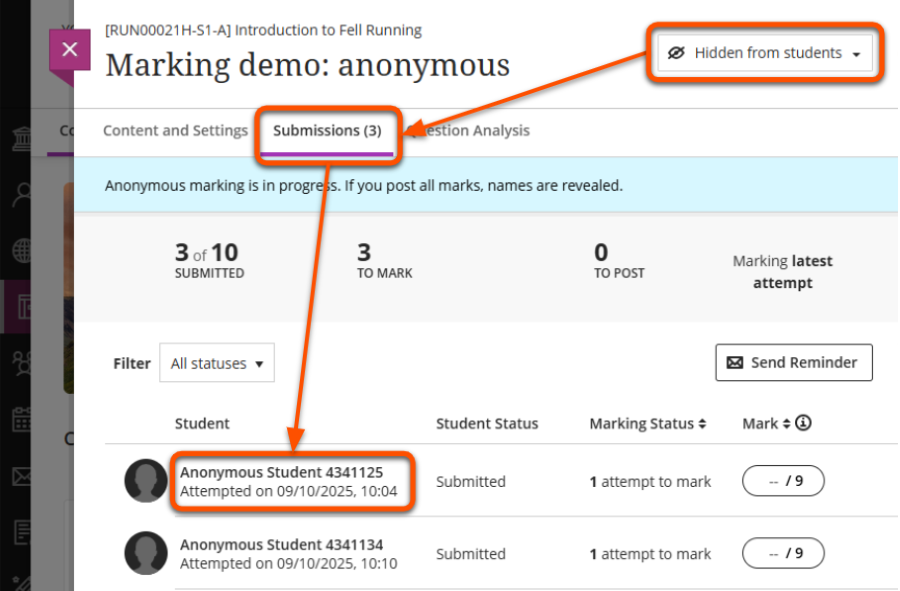This screenshot has height=591, width=900.
Task: Click the info icon beside Mark header
Action: (803, 423)
